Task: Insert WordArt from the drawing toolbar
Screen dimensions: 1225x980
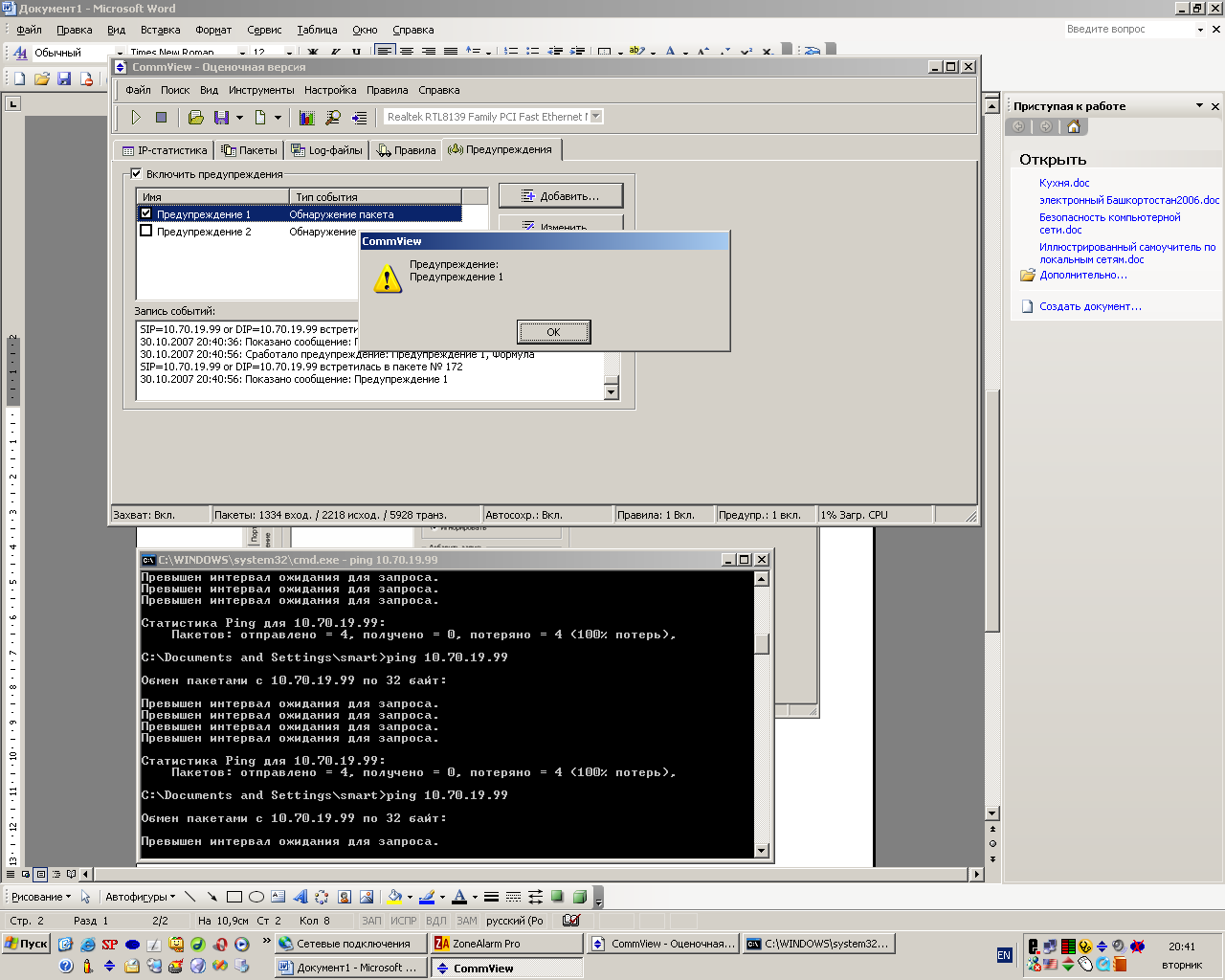Action: click(300, 897)
